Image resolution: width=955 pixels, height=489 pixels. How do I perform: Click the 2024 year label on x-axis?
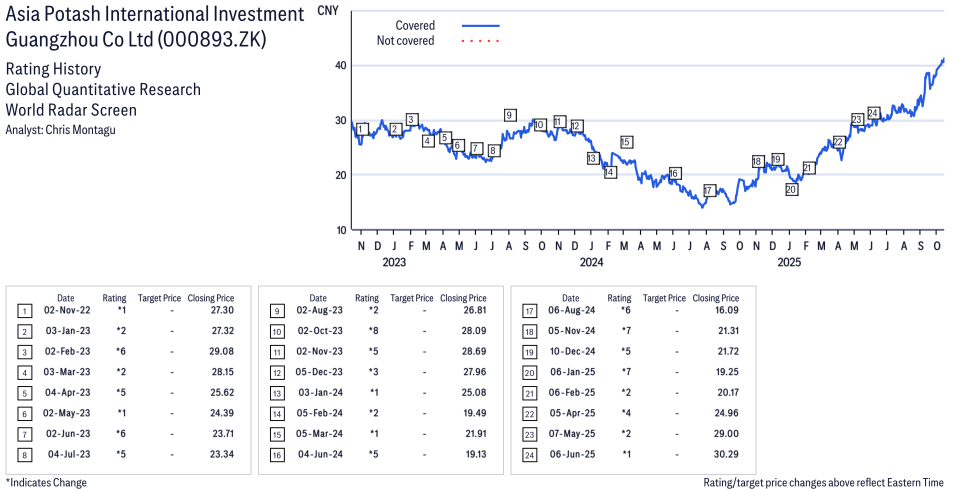591,263
